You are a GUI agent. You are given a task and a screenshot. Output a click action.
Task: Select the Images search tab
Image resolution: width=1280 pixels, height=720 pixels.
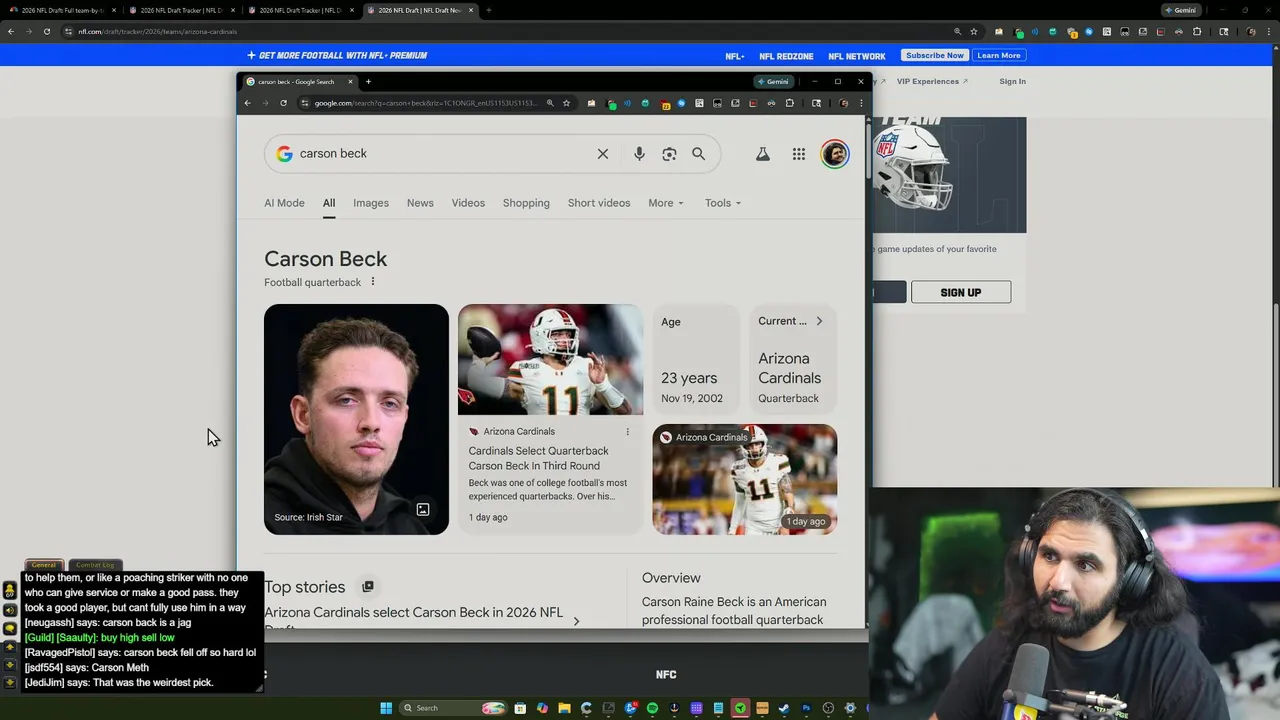coord(371,203)
